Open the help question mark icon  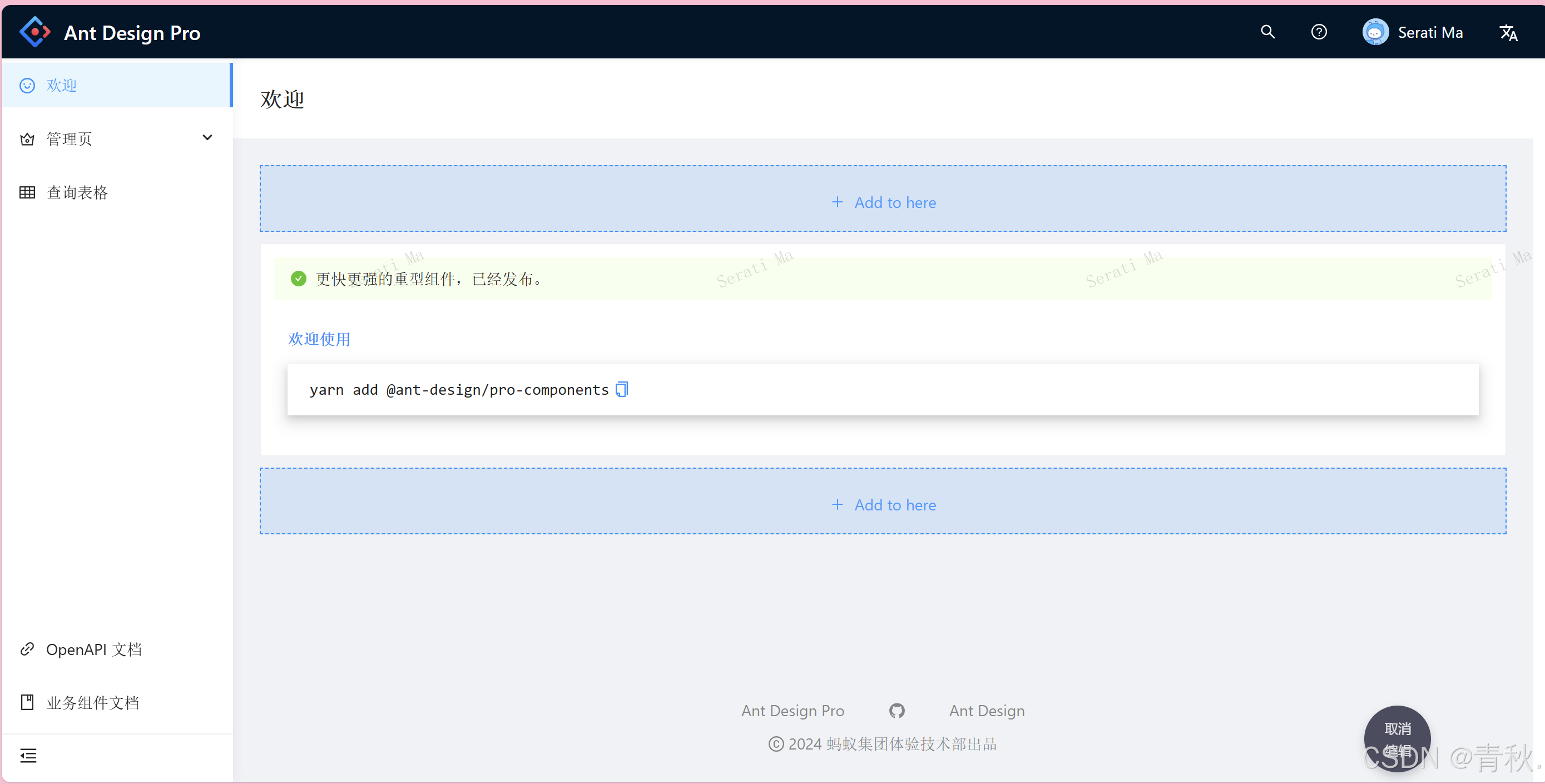[x=1318, y=32]
